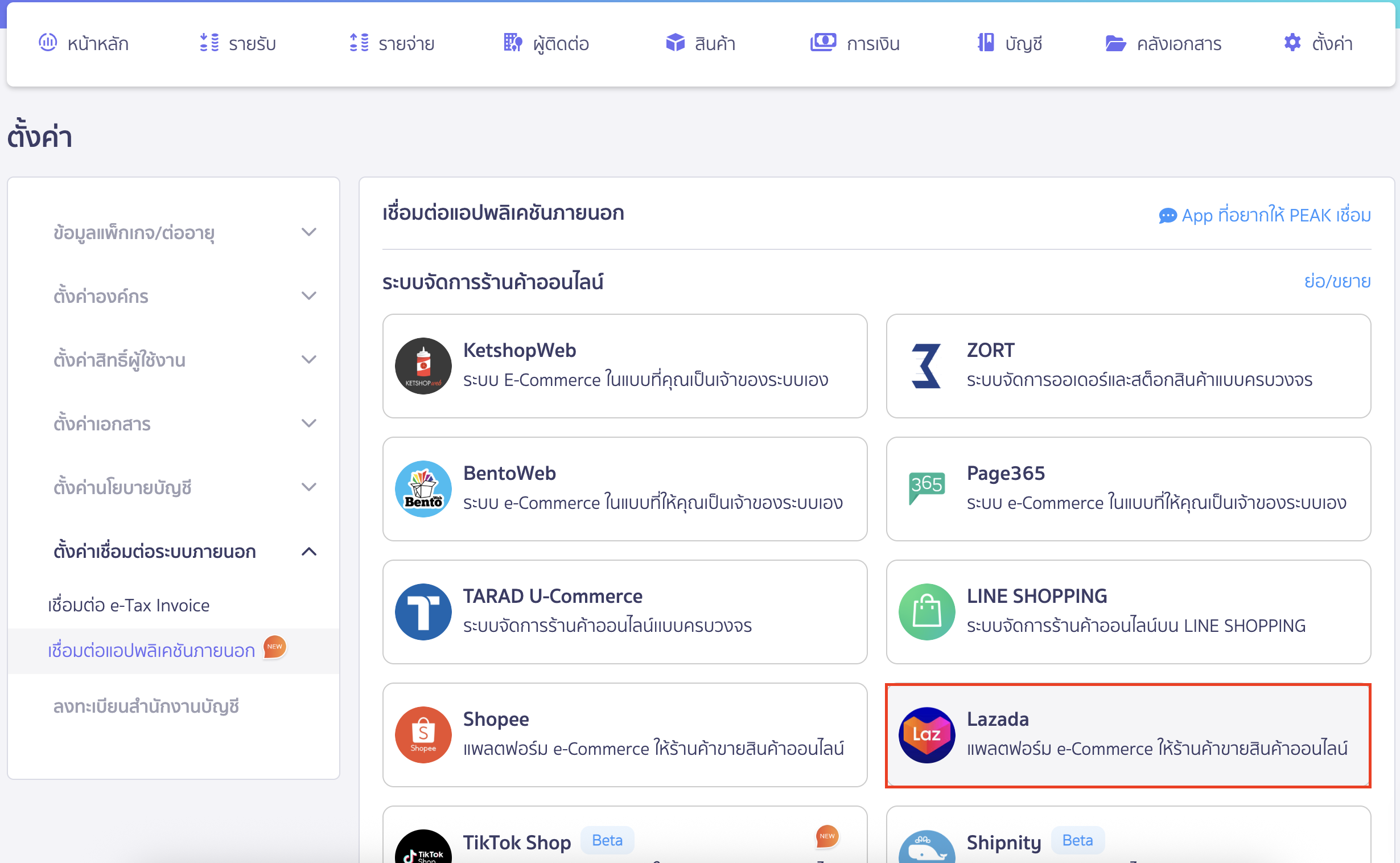The height and width of the screenshot is (863, 1400).
Task: Toggle ย่อ/ขยาย for online store section
Action: click(1337, 281)
